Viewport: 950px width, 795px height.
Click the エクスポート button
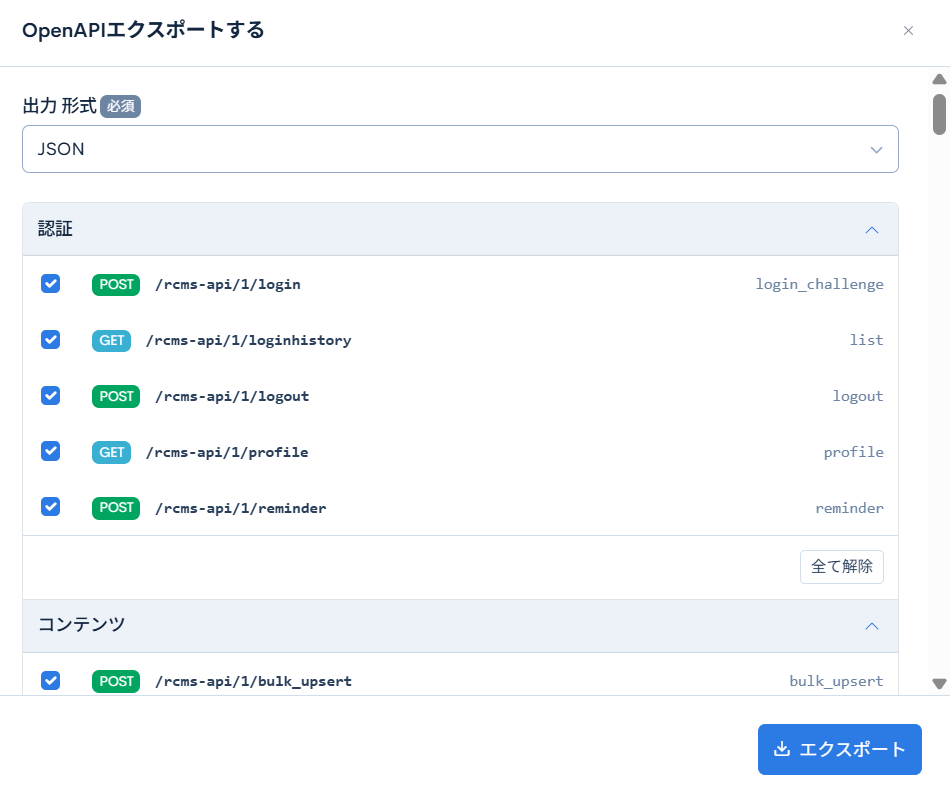[840, 749]
